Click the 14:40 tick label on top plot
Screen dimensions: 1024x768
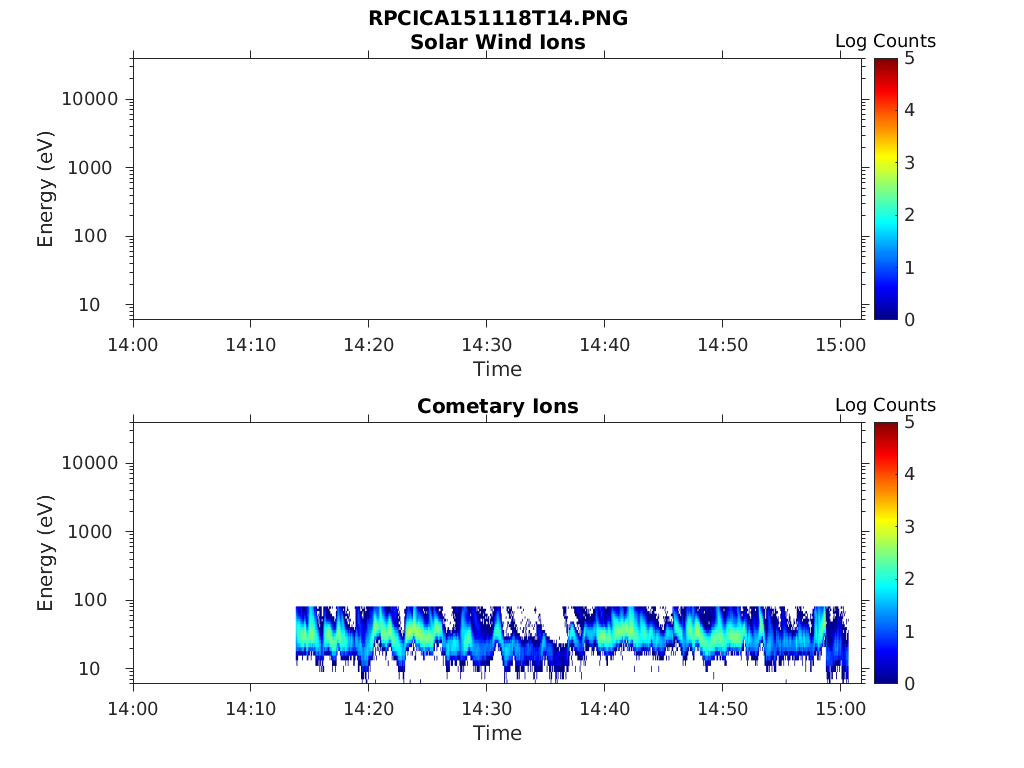(605, 345)
